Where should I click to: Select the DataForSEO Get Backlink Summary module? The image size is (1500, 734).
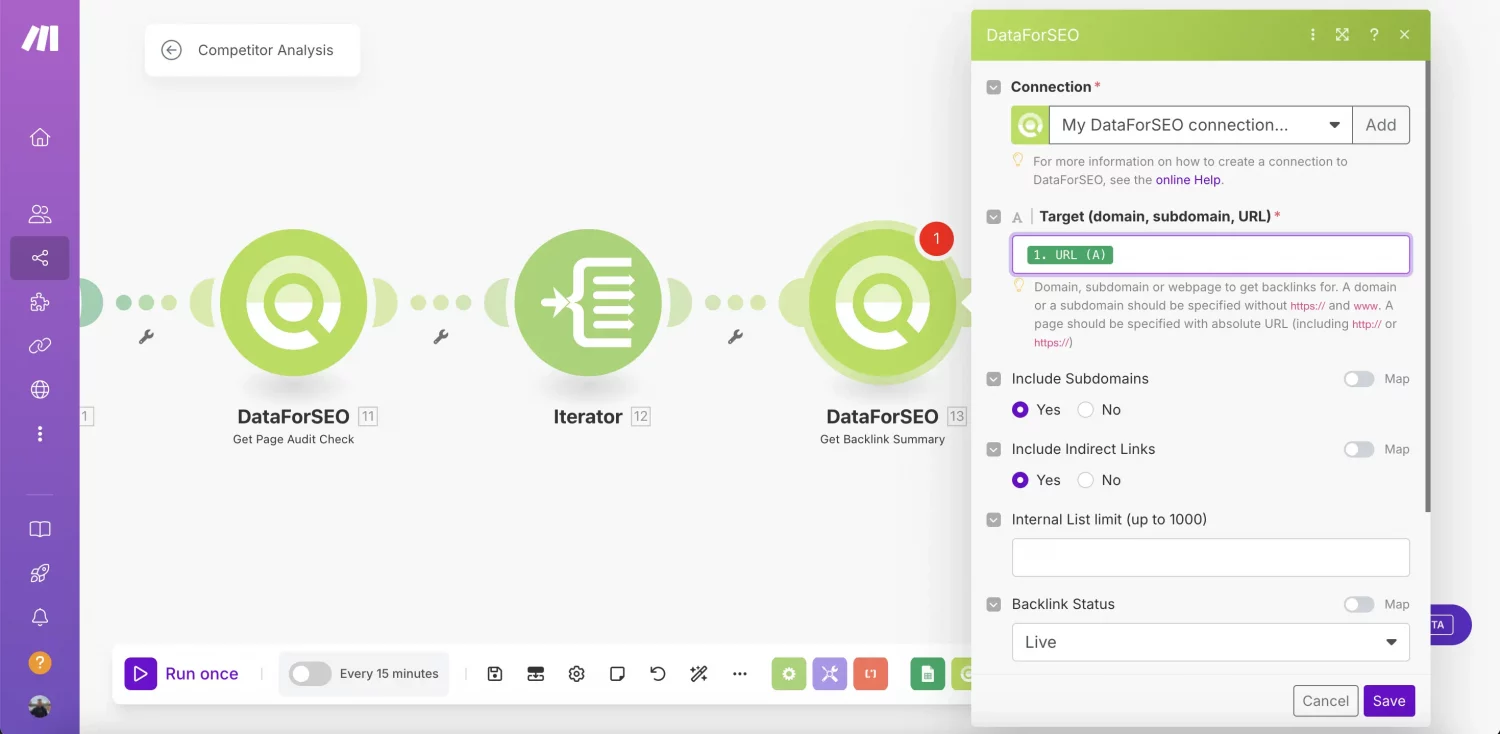(x=882, y=303)
